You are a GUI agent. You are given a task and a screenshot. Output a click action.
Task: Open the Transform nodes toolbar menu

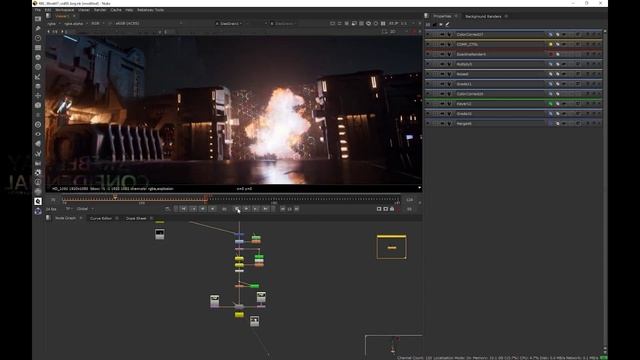(x=38, y=96)
